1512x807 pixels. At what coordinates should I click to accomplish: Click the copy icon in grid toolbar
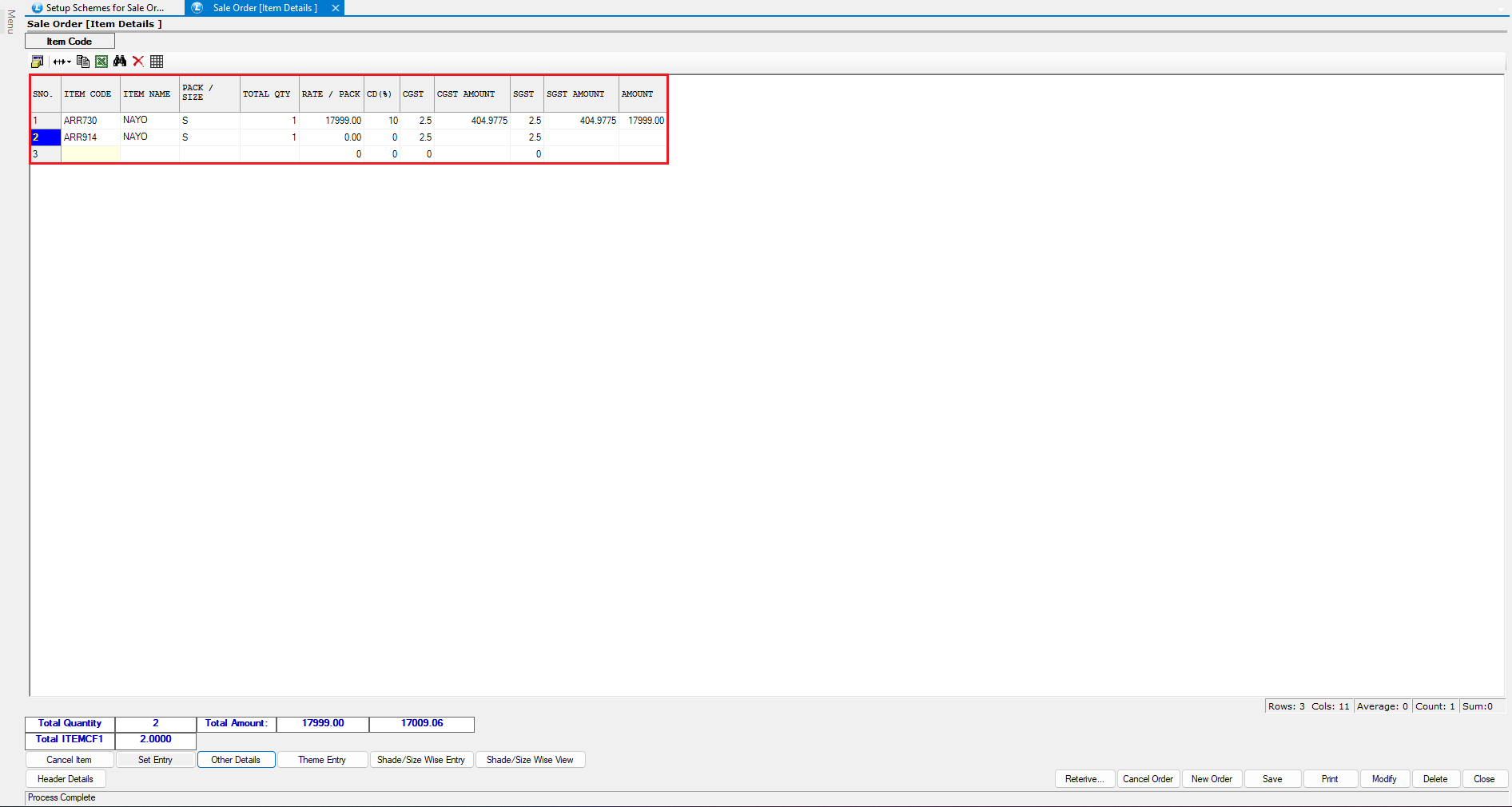click(82, 62)
